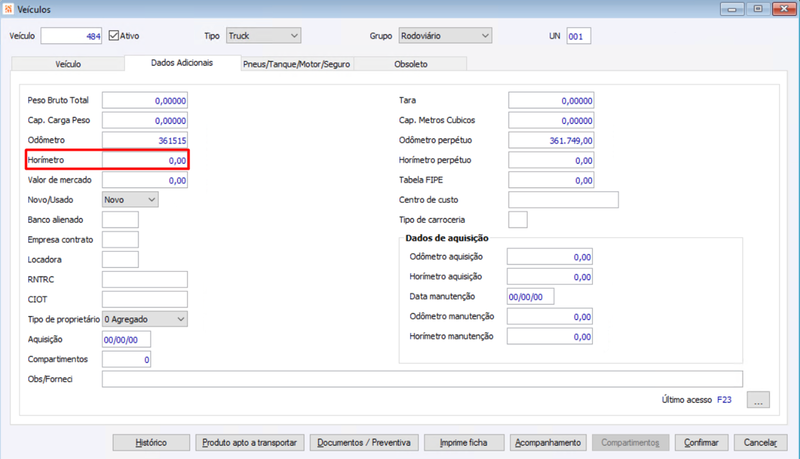Viewport: 800px width, 459px height.
Task: Click the Odômetro field showing 361515
Action: tap(145, 140)
